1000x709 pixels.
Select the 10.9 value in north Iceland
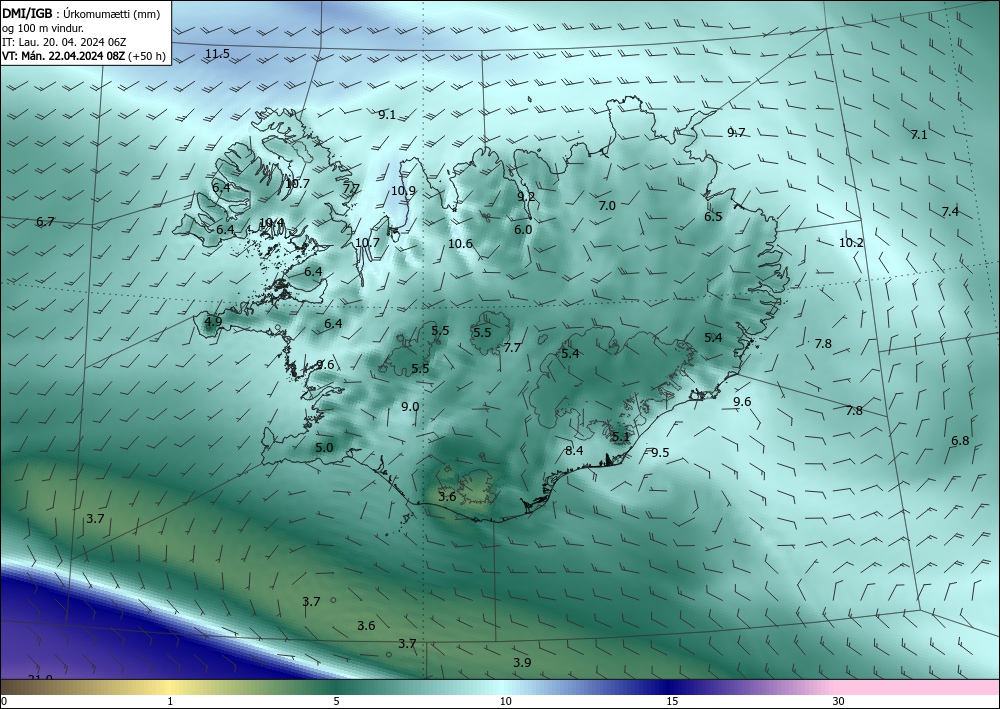(x=403, y=190)
